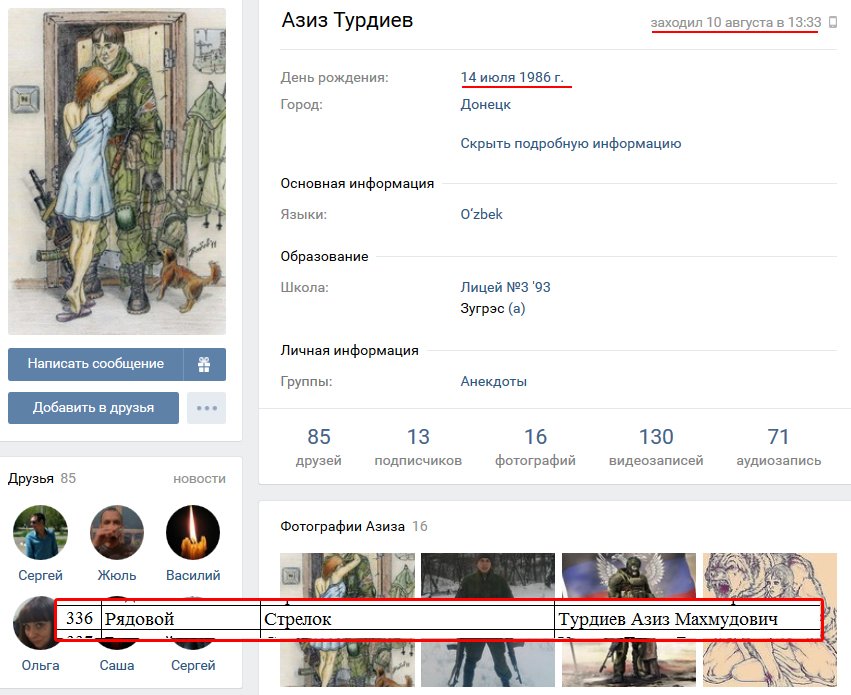The image size is (851, 695).
Task: Select the O'zbek language link
Action: coord(481,214)
